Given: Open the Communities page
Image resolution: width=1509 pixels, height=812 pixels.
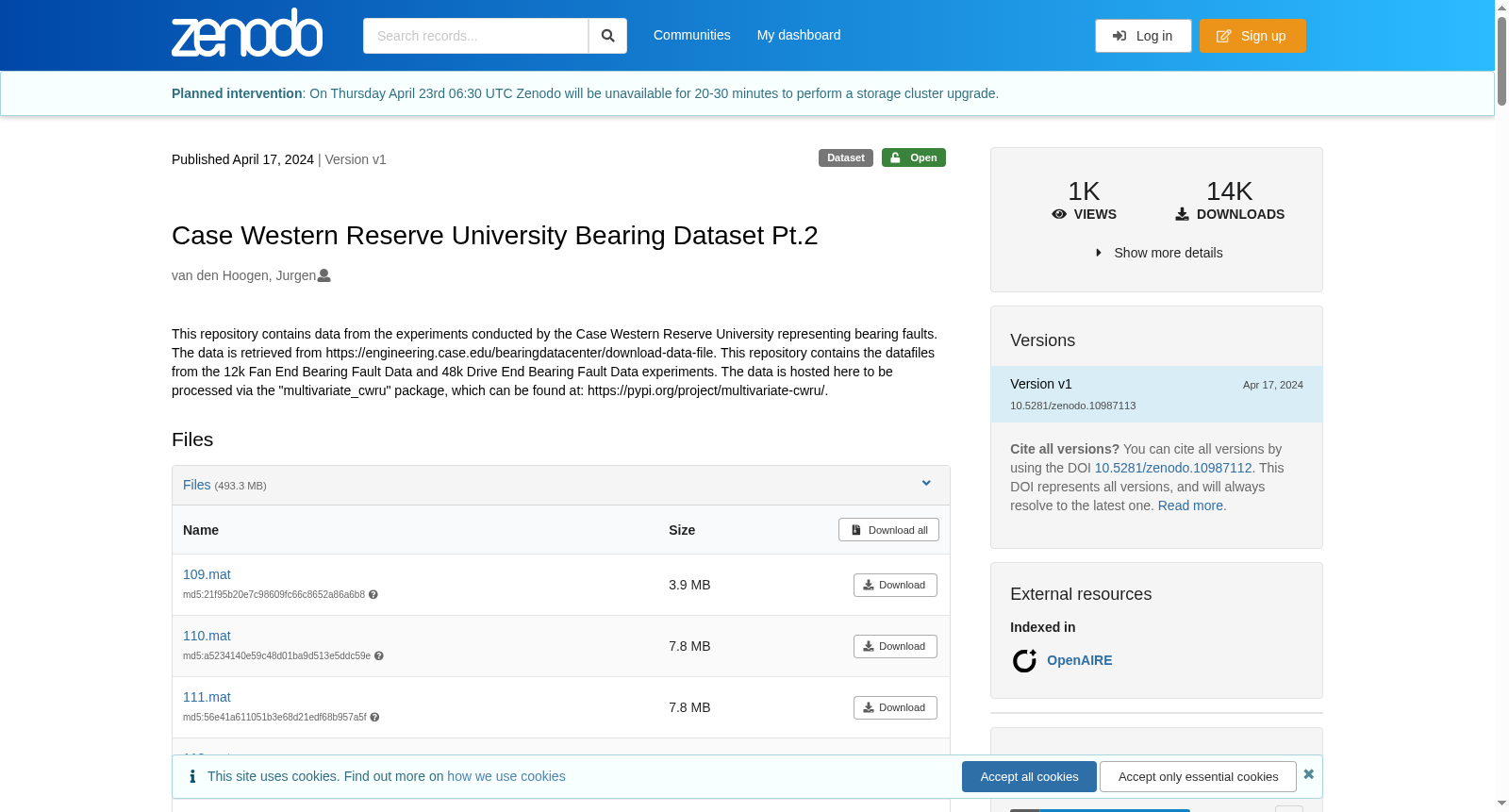Looking at the screenshot, I should pyautogui.click(x=692, y=35).
